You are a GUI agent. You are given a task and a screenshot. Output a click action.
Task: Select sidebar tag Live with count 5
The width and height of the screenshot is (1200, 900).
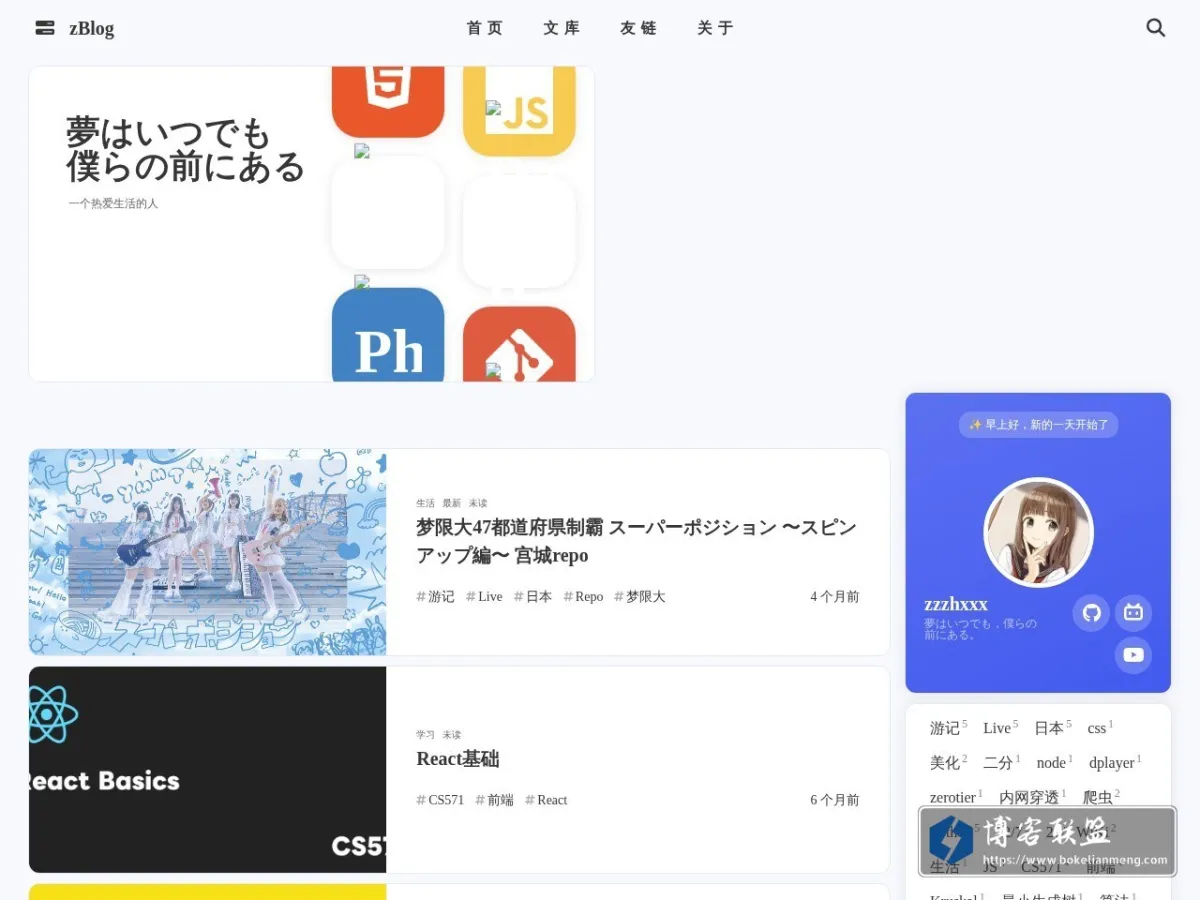tap(1000, 727)
